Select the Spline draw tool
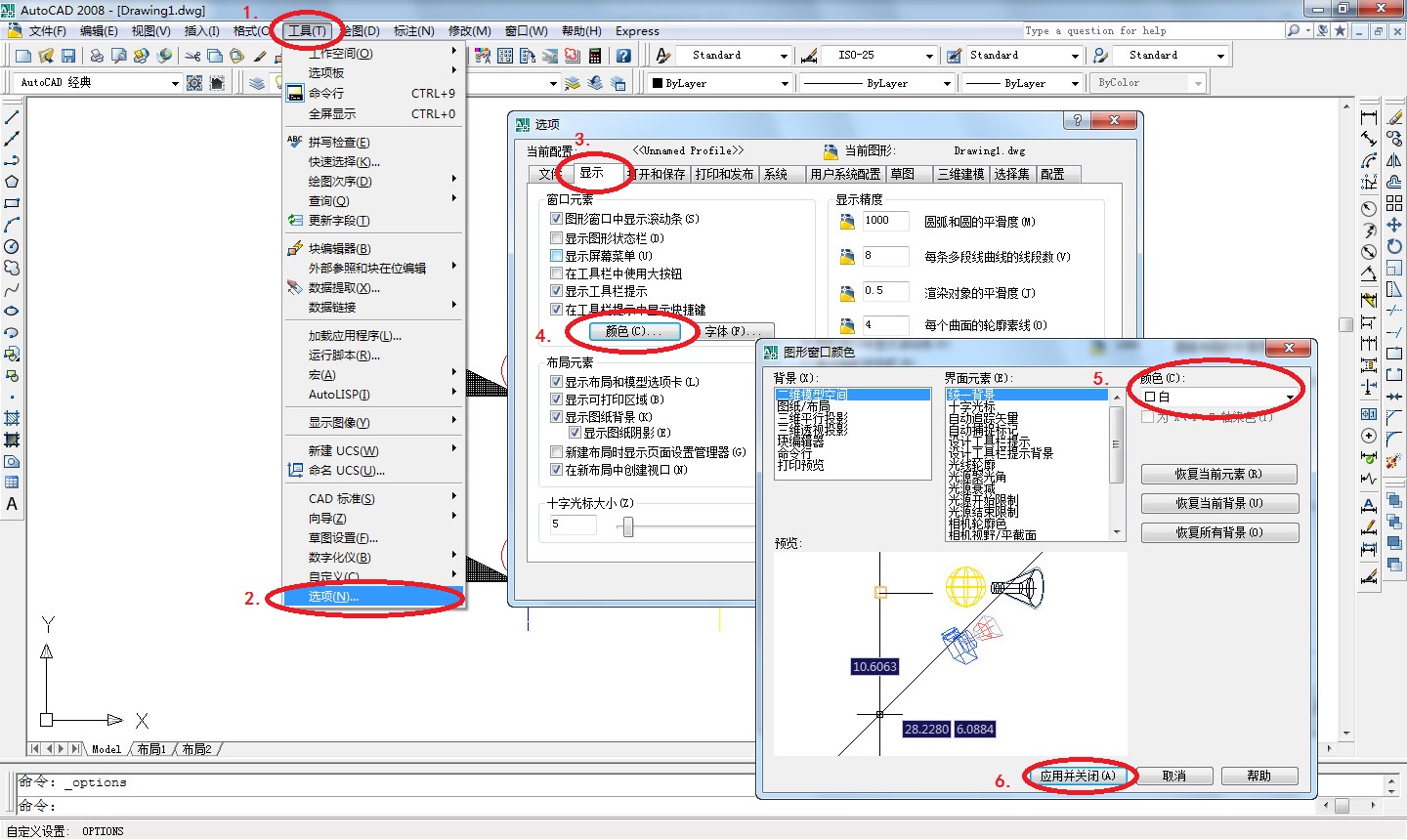1407x840 pixels. pyautogui.click(x=12, y=289)
